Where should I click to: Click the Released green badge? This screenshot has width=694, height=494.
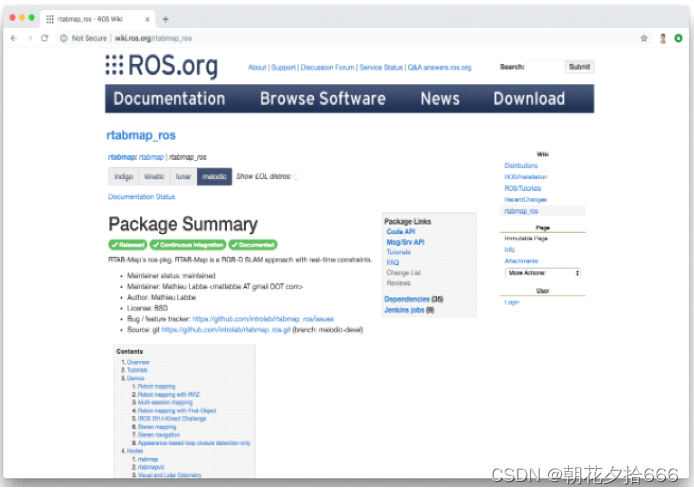(x=128, y=245)
